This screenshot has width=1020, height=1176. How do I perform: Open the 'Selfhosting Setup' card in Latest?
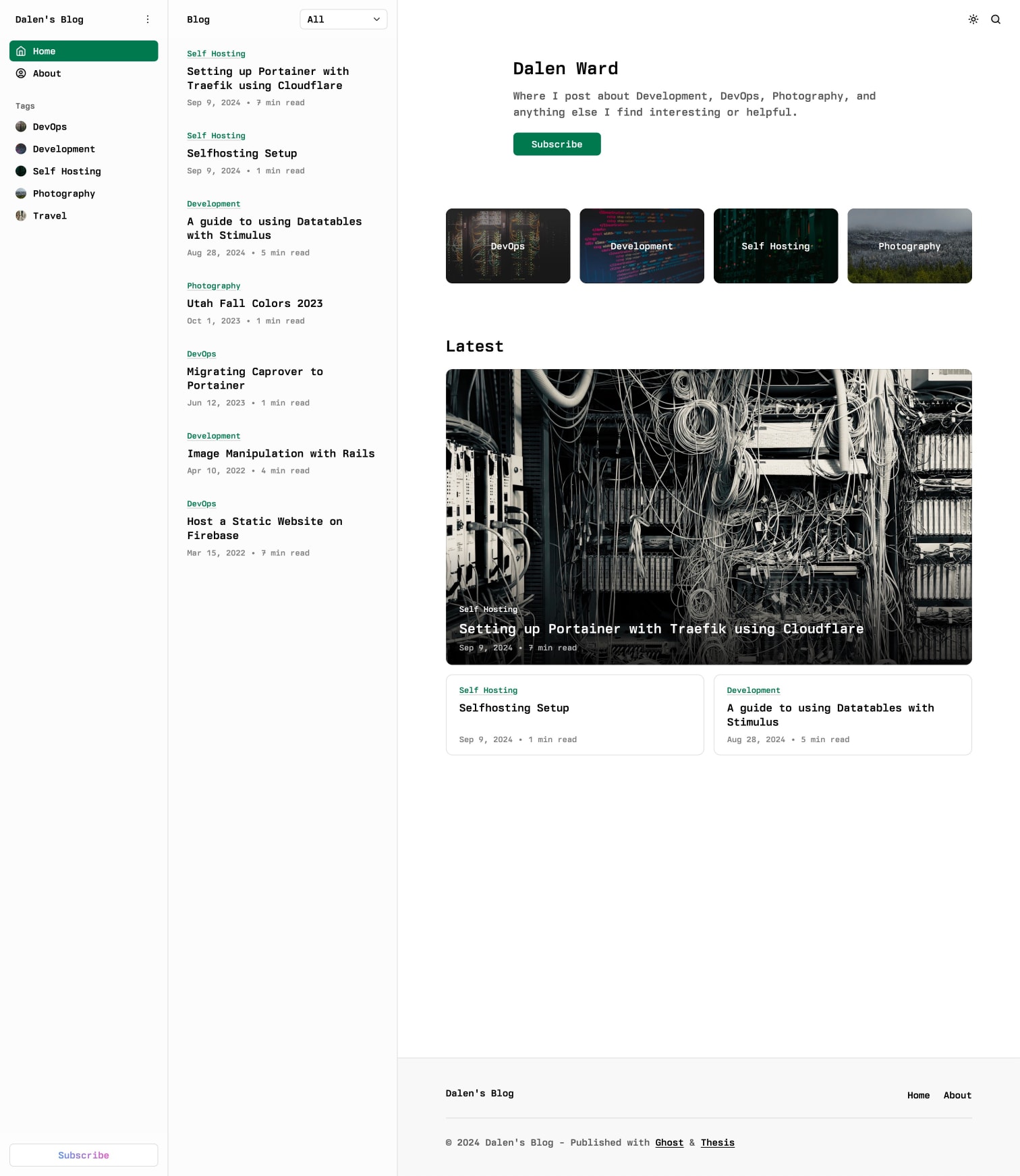tap(575, 715)
